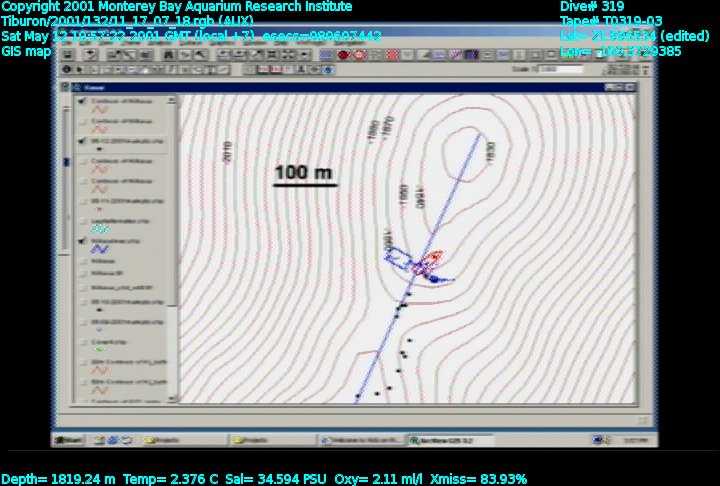Click the cyan polygon legend symbol
The width and height of the screenshot is (720, 486).
(100, 229)
